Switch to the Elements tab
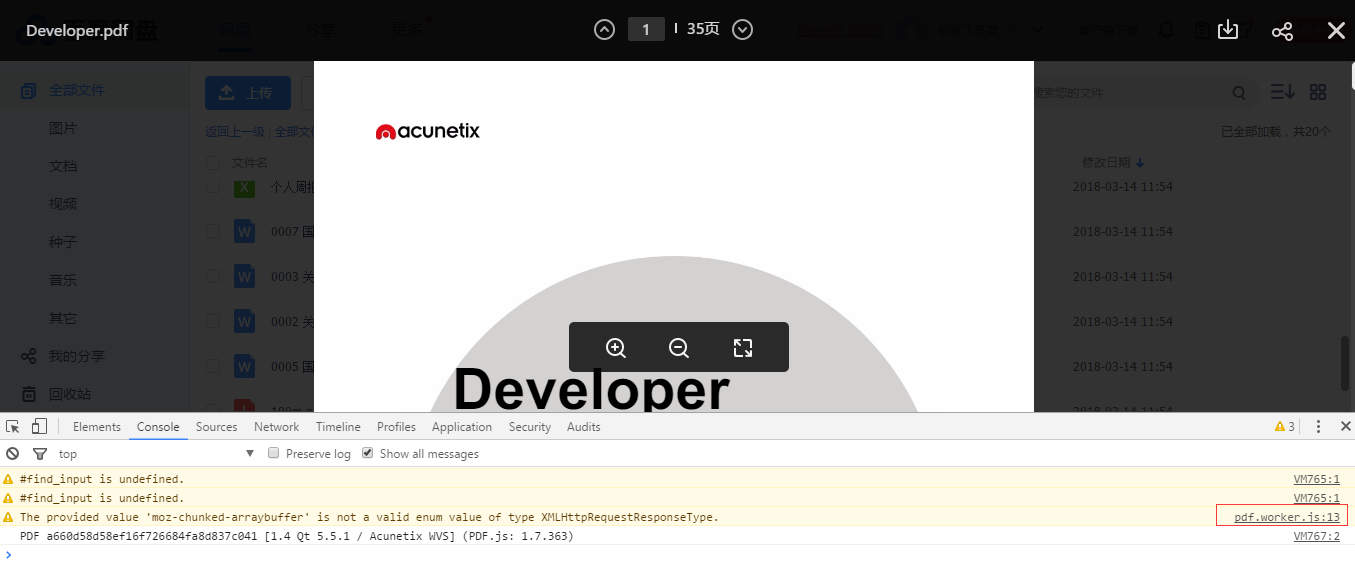This screenshot has width=1355, height=562. [97, 427]
